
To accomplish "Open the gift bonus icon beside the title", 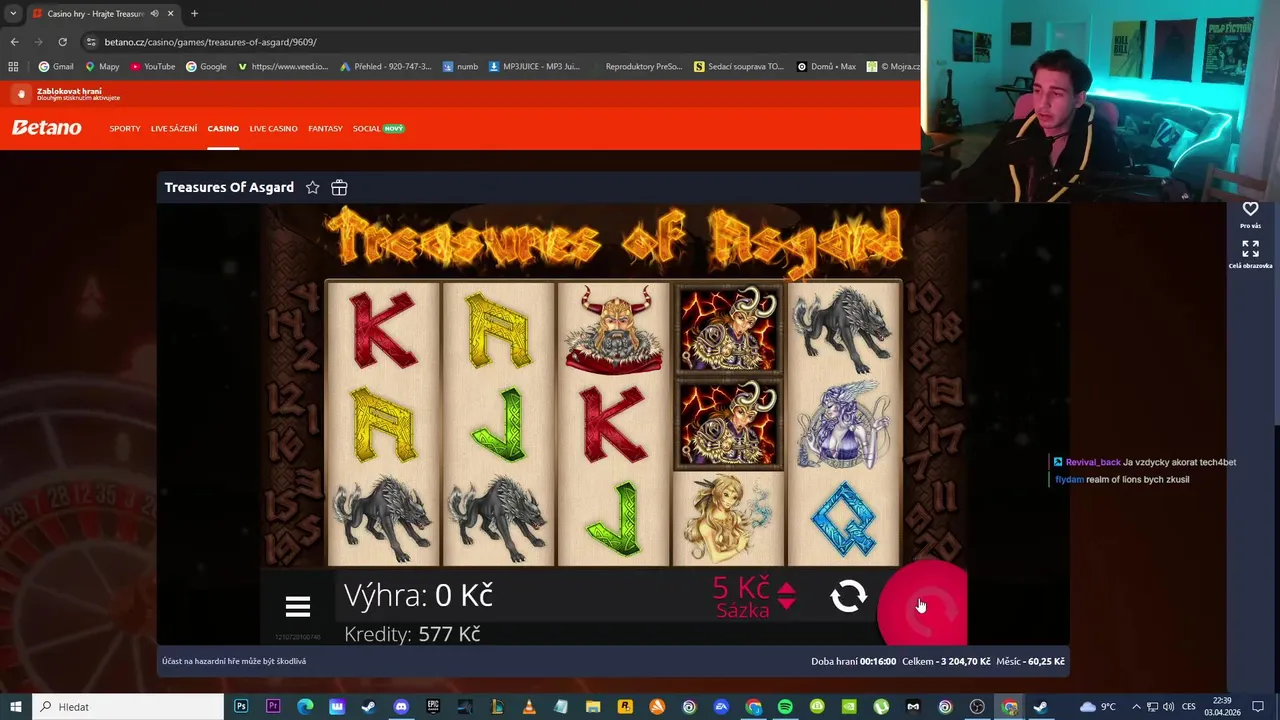I will point(339,187).
